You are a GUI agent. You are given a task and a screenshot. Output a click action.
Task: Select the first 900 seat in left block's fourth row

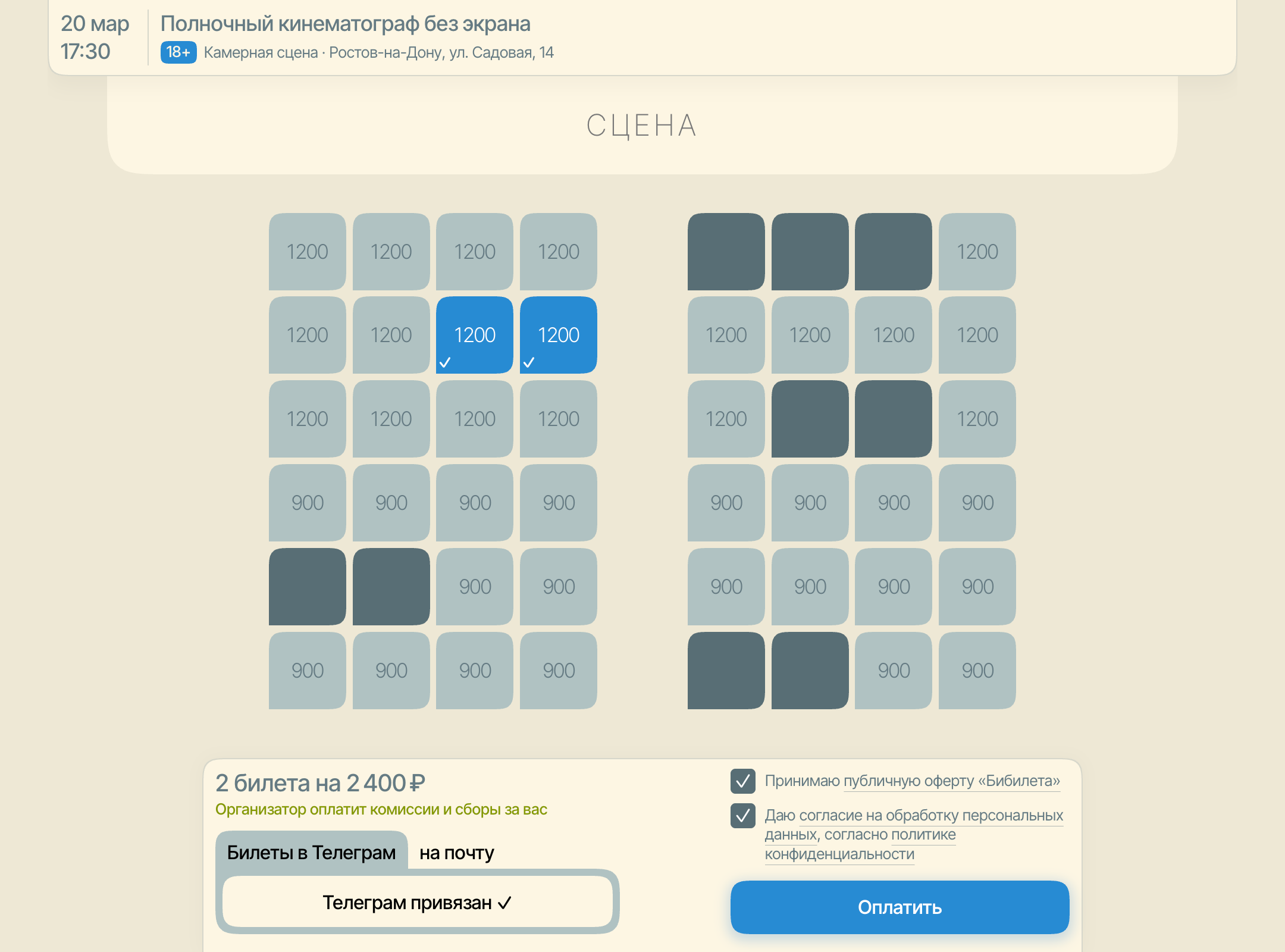coord(307,503)
